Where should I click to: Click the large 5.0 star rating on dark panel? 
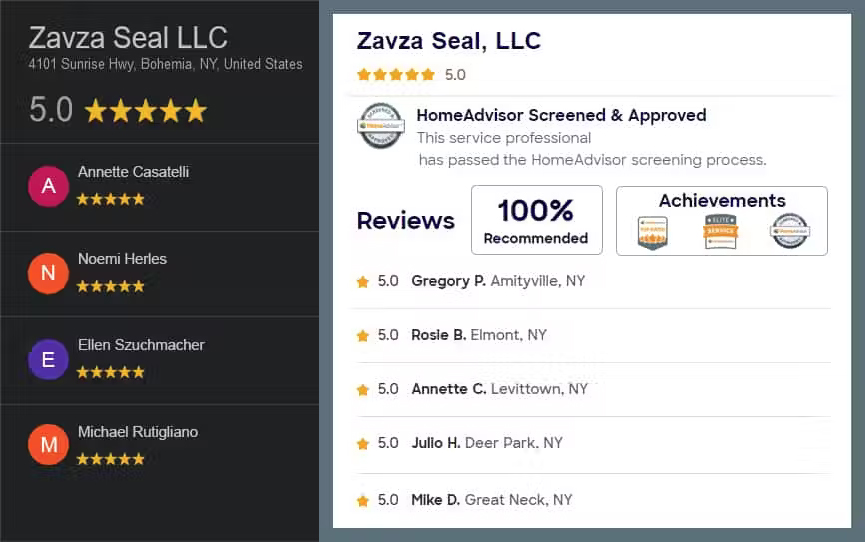pos(118,110)
